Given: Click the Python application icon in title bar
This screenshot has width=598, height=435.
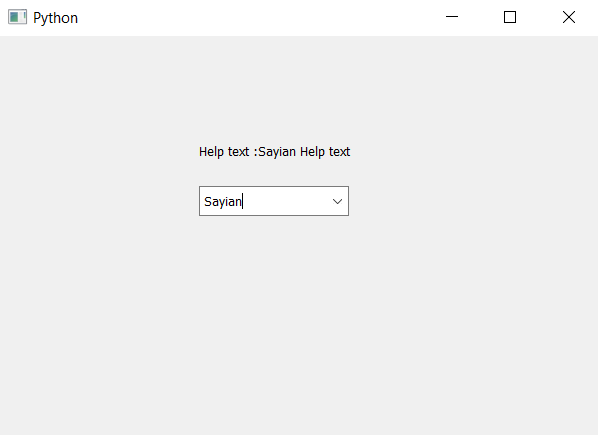Looking at the screenshot, I should pos(17,18).
